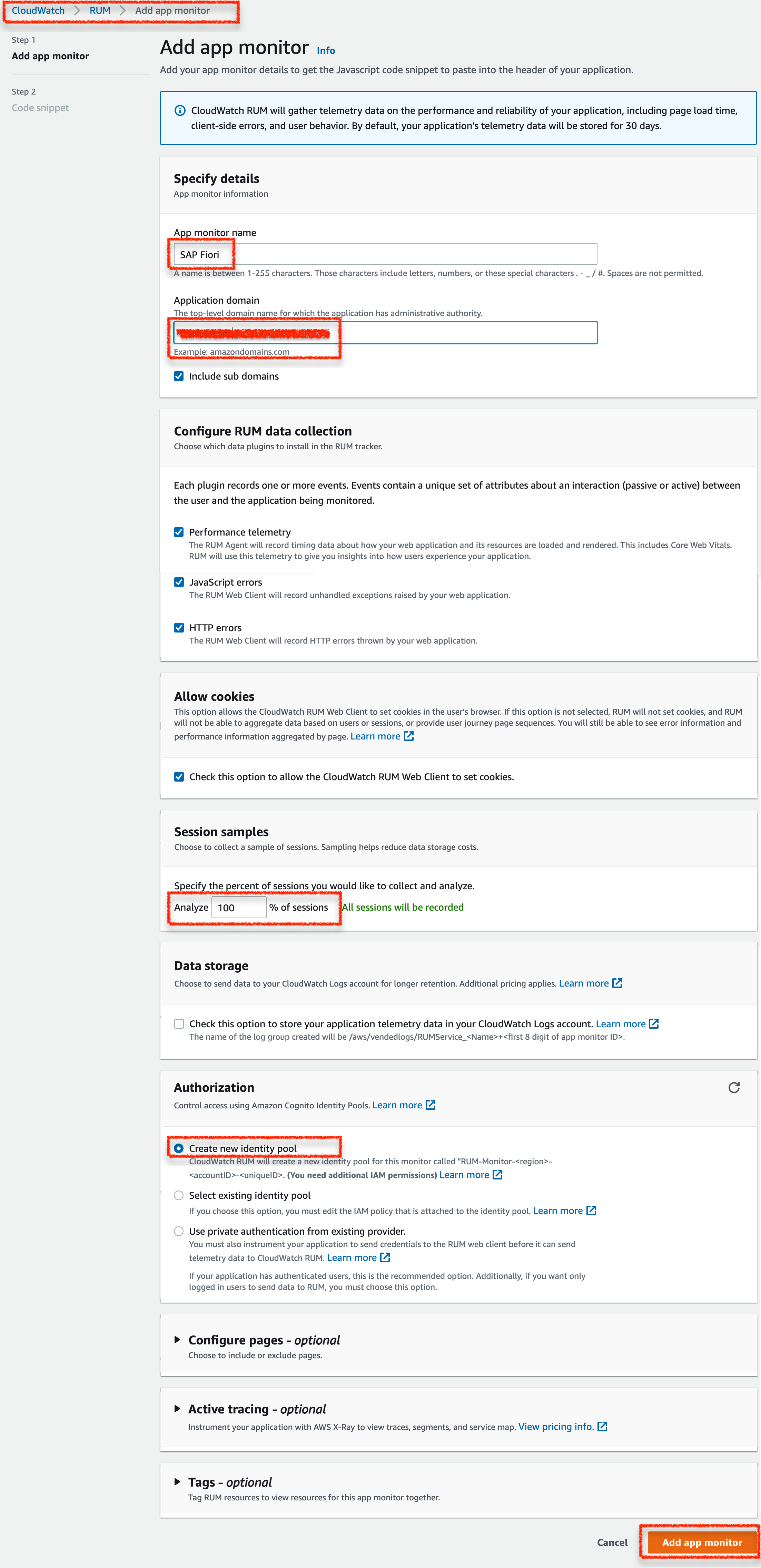Refresh the Authorization section
The width and height of the screenshot is (761, 1568).
click(735, 1088)
